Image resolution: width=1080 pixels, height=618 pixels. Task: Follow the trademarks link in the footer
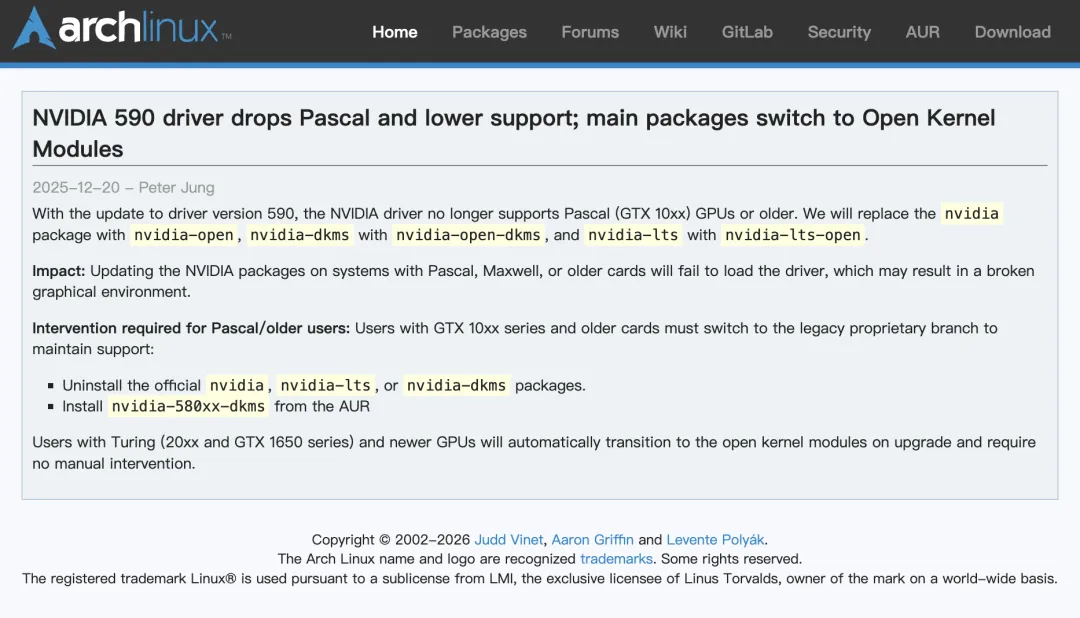616,559
